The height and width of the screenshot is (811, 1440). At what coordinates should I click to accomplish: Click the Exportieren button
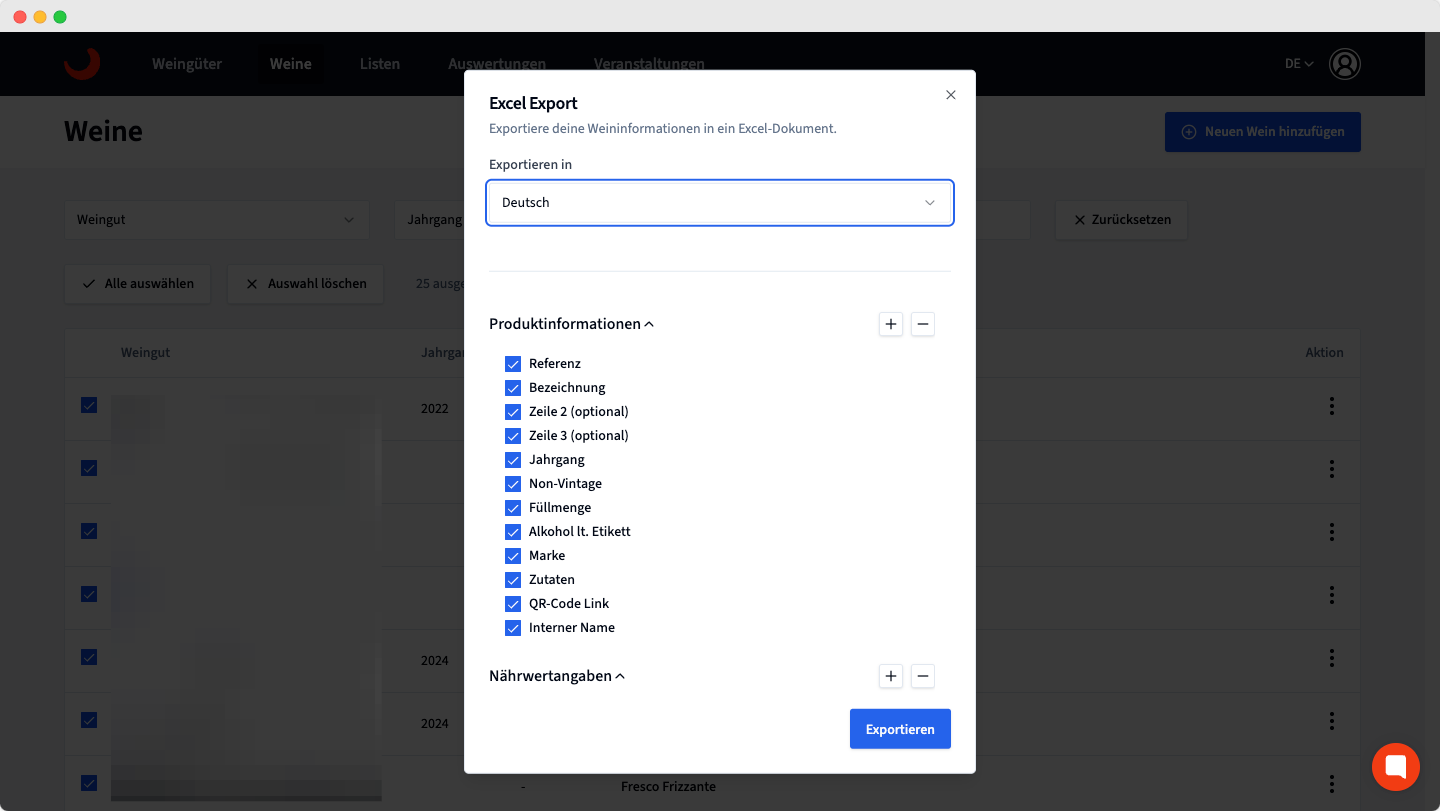click(x=900, y=729)
